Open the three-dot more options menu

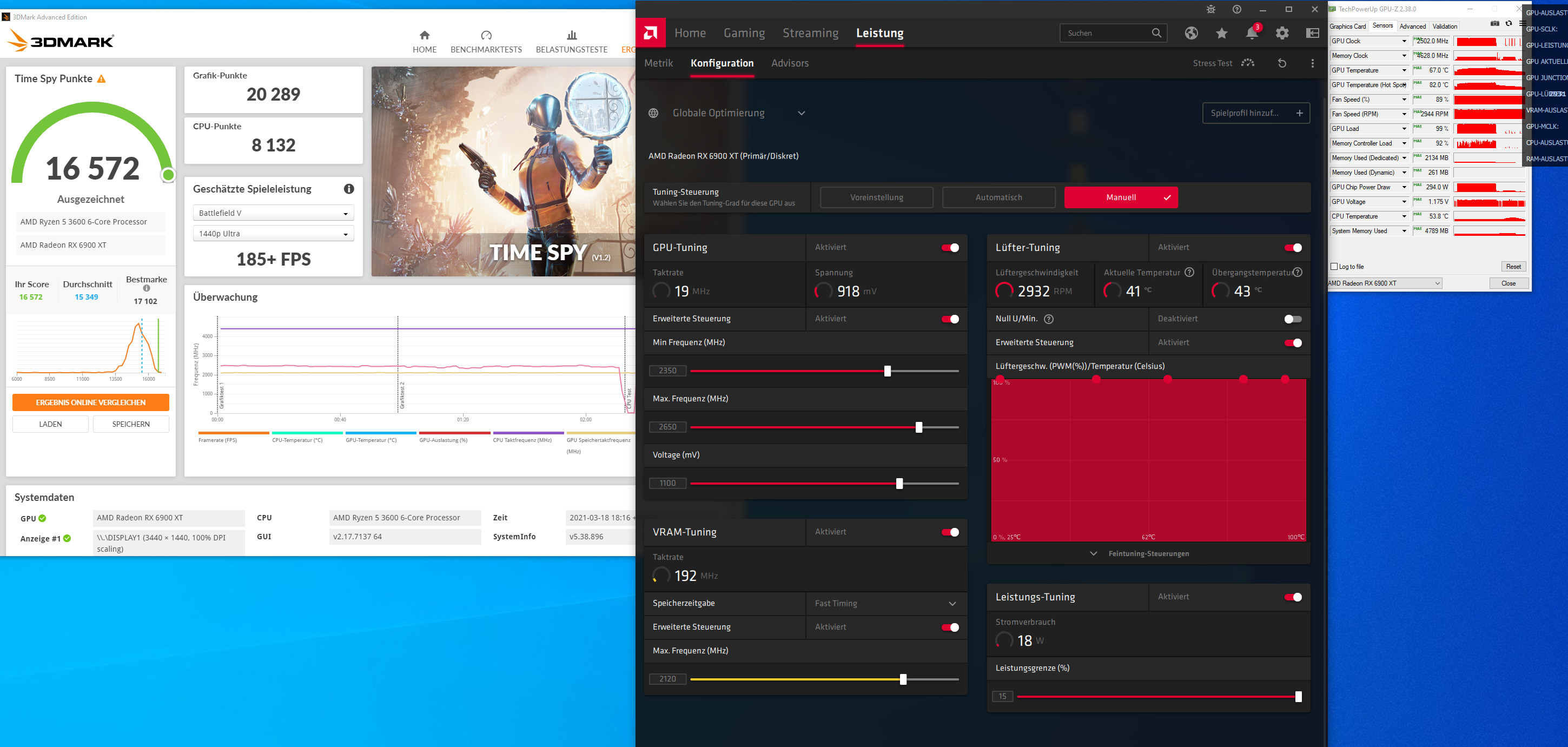coord(1312,63)
